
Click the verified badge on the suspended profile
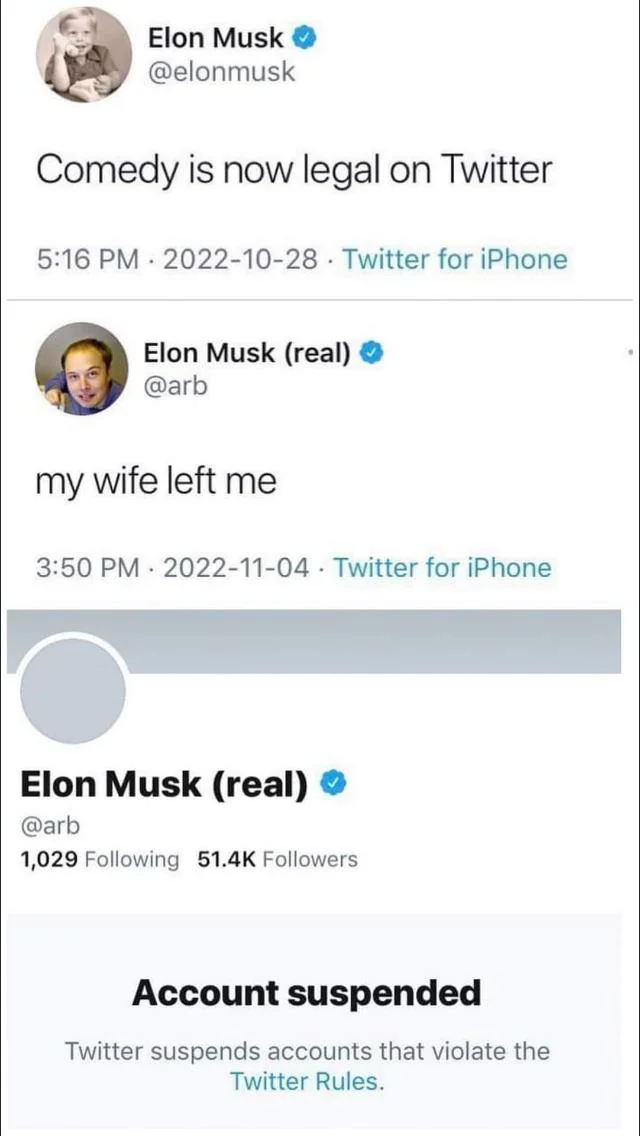click(x=333, y=785)
